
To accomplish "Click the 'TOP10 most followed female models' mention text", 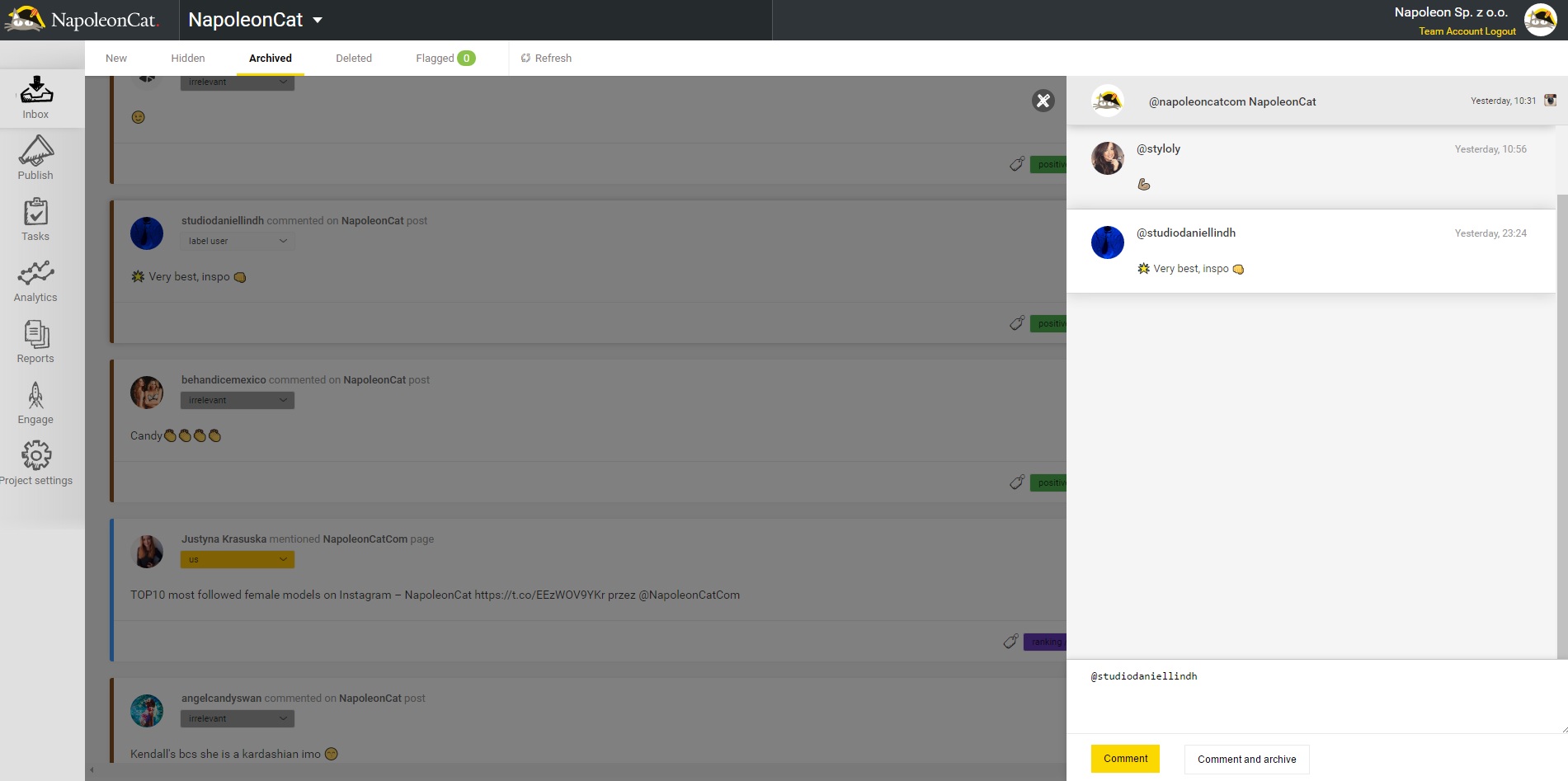I will pyautogui.click(x=435, y=595).
